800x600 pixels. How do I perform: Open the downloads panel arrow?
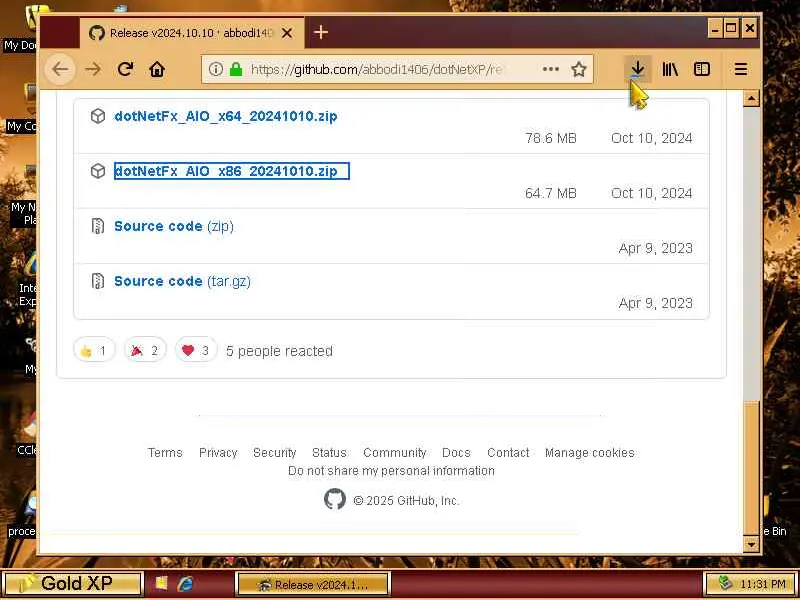(x=638, y=69)
